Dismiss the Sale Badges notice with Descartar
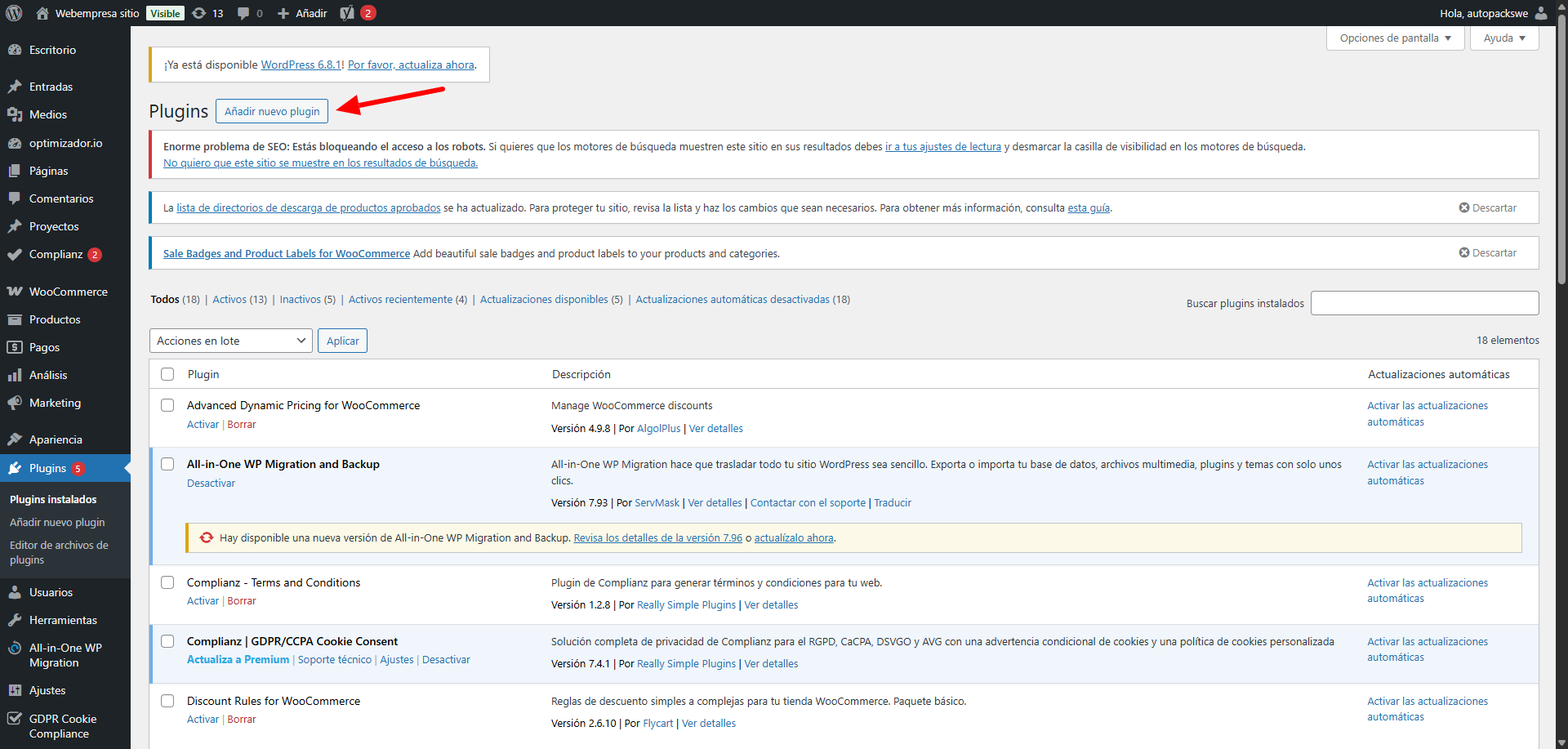The height and width of the screenshot is (749, 1568). (1487, 253)
